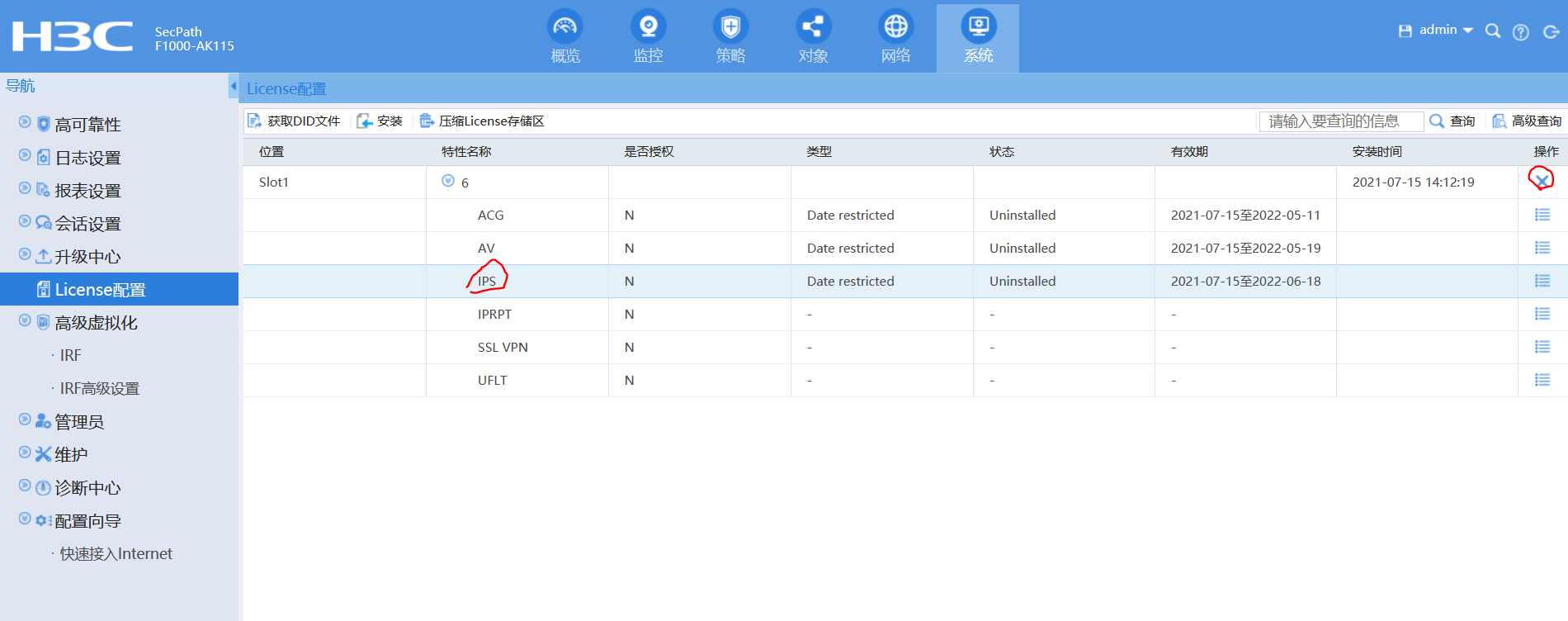Click the H3C logo
Screen dimensions: 1568x621
(73, 37)
